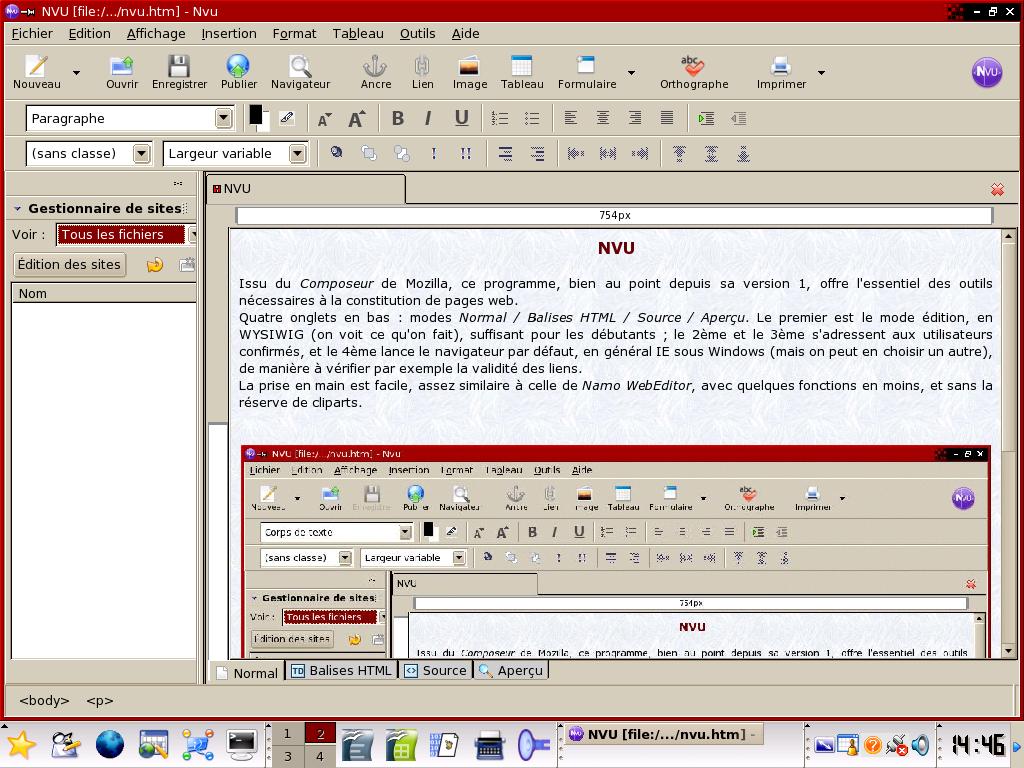This screenshot has height=768, width=1024.
Task: Collapse the Gestionnaire de sites panel
Action: [18, 209]
